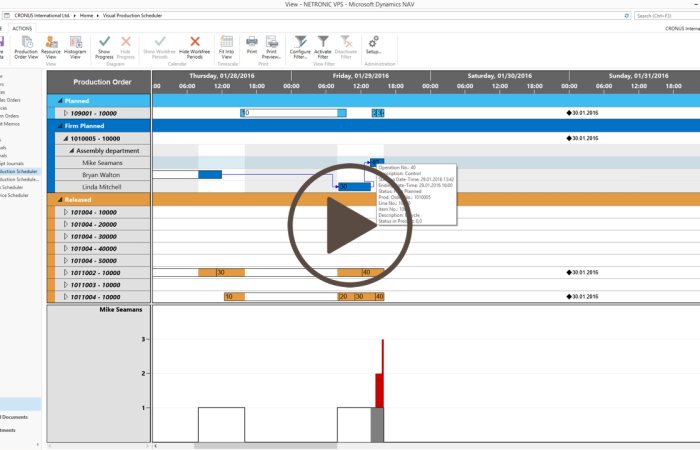This screenshot has width=700, height=450.
Task: Click Bryan Walton's blue operation bar
Action: [x=210, y=175]
